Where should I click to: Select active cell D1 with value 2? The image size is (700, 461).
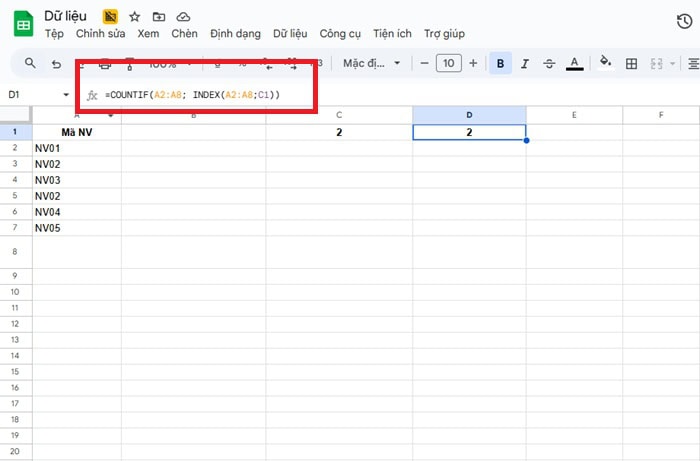coord(469,132)
